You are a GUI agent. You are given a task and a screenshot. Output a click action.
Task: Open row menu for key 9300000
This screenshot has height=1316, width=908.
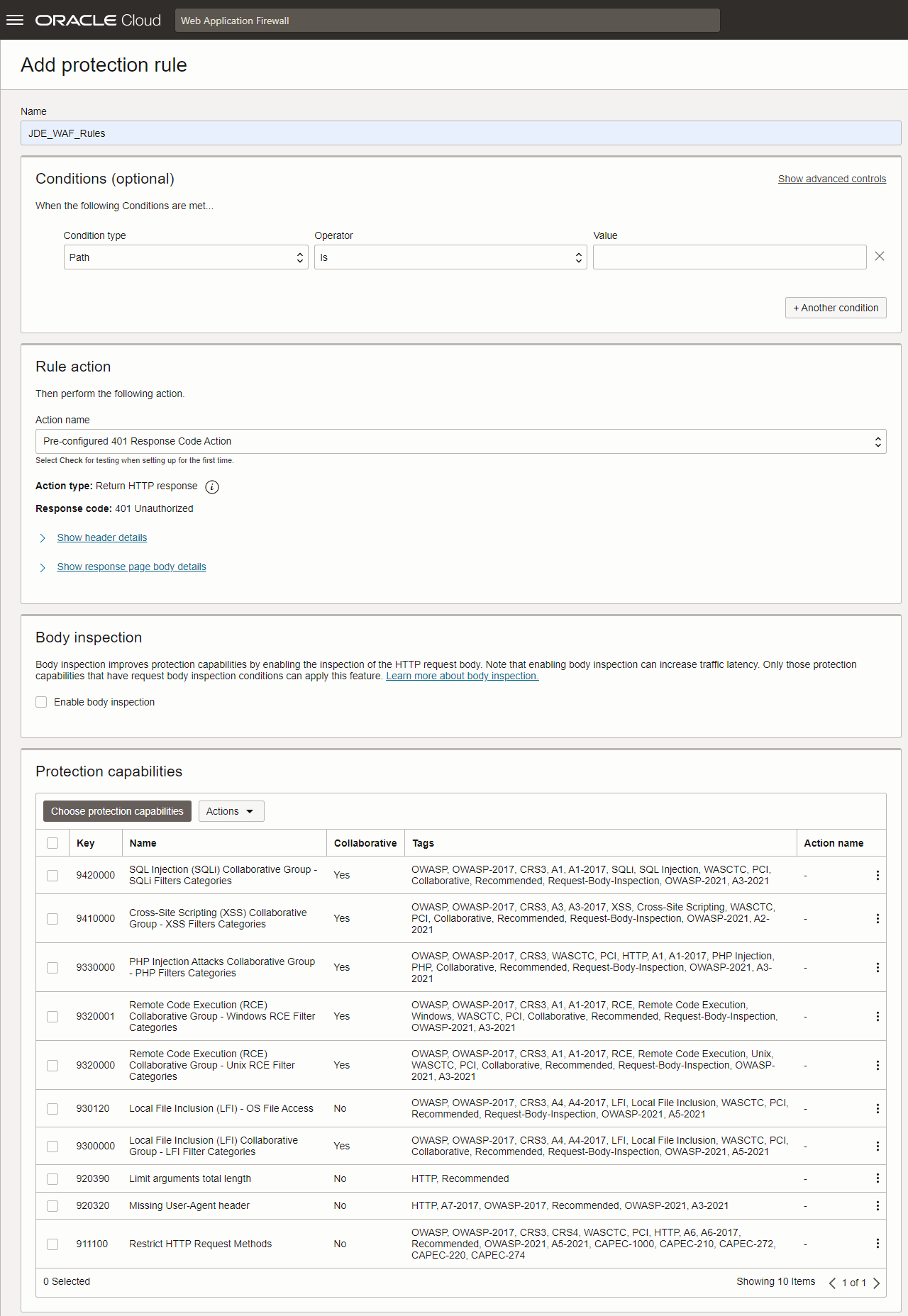(877, 1146)
